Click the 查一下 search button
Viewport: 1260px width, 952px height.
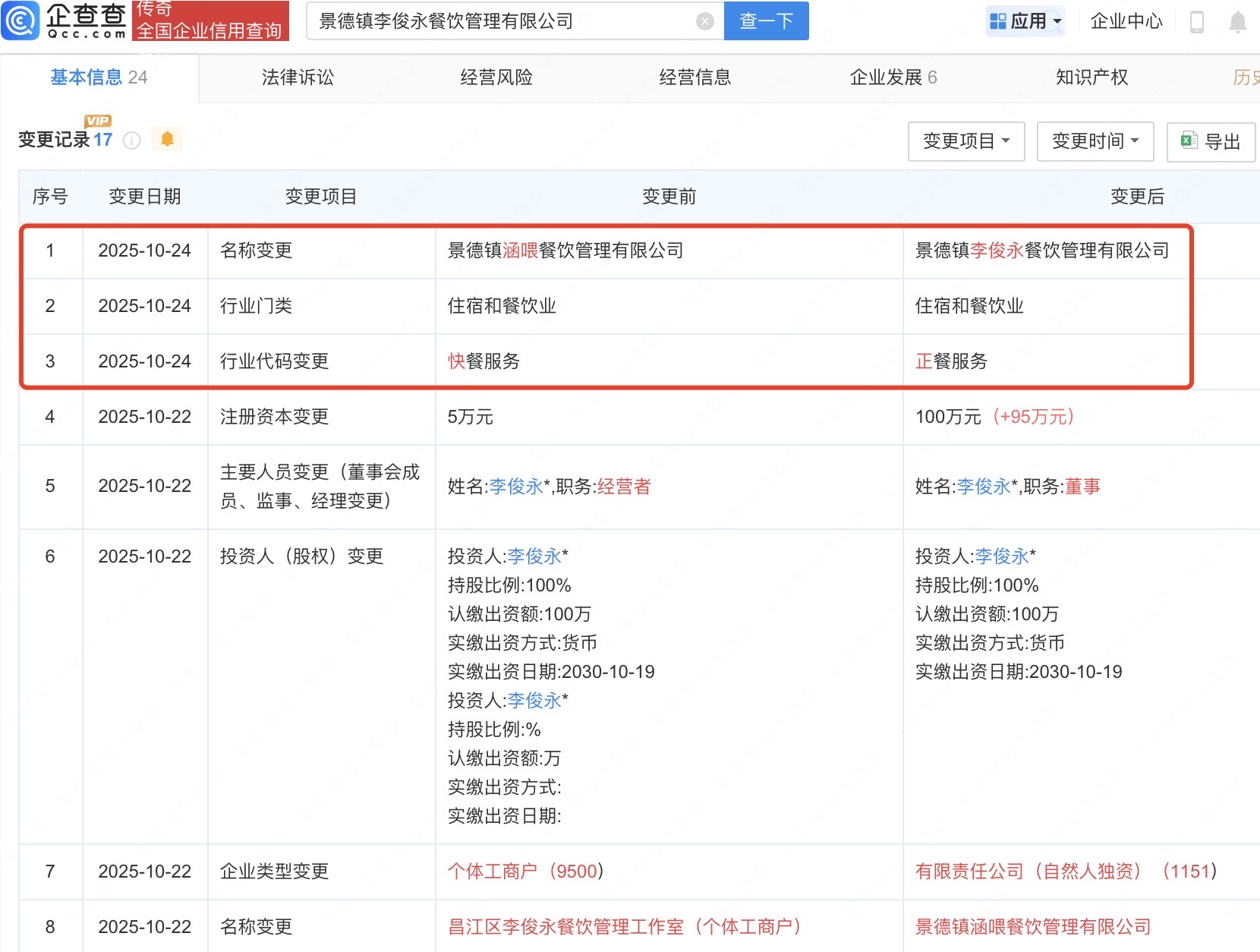tap(766, 21)
